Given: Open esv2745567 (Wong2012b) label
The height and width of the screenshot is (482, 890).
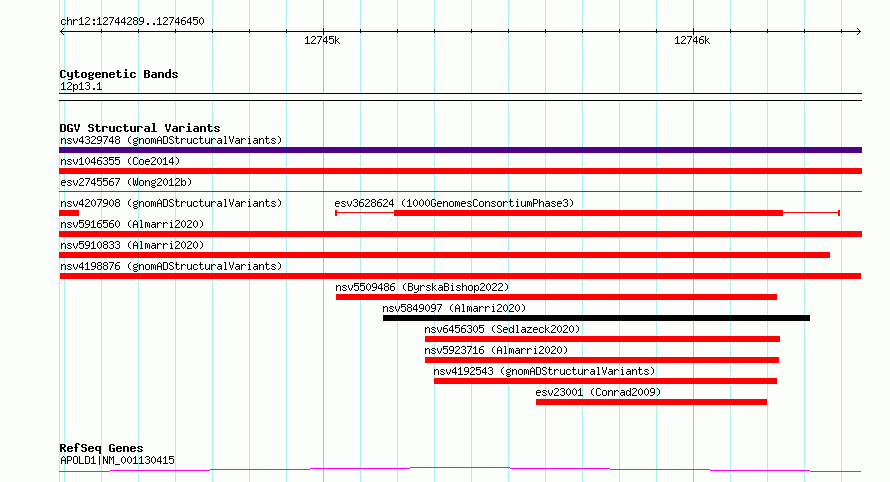Looking at the screenshot, I should click(126, 182).
